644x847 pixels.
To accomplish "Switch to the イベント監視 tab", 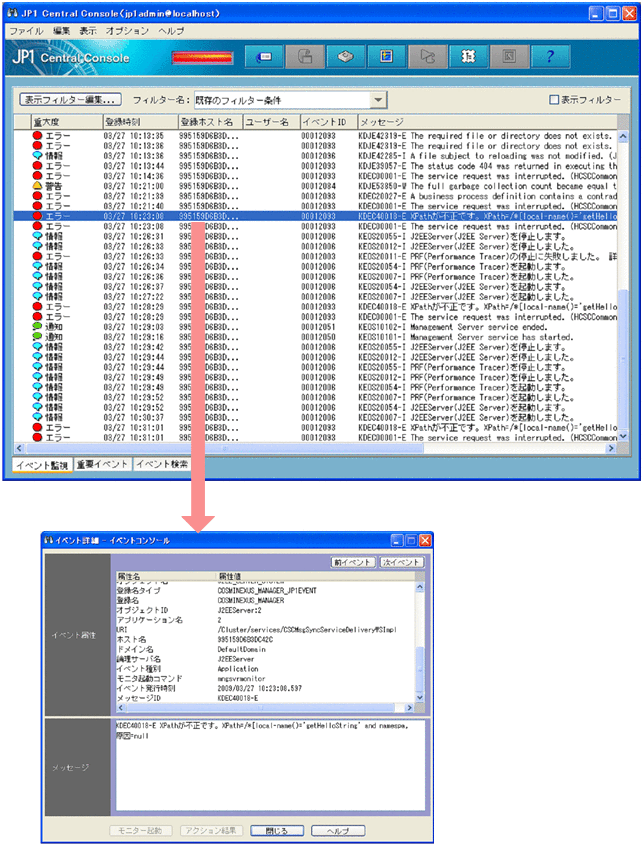I will 42,465.
